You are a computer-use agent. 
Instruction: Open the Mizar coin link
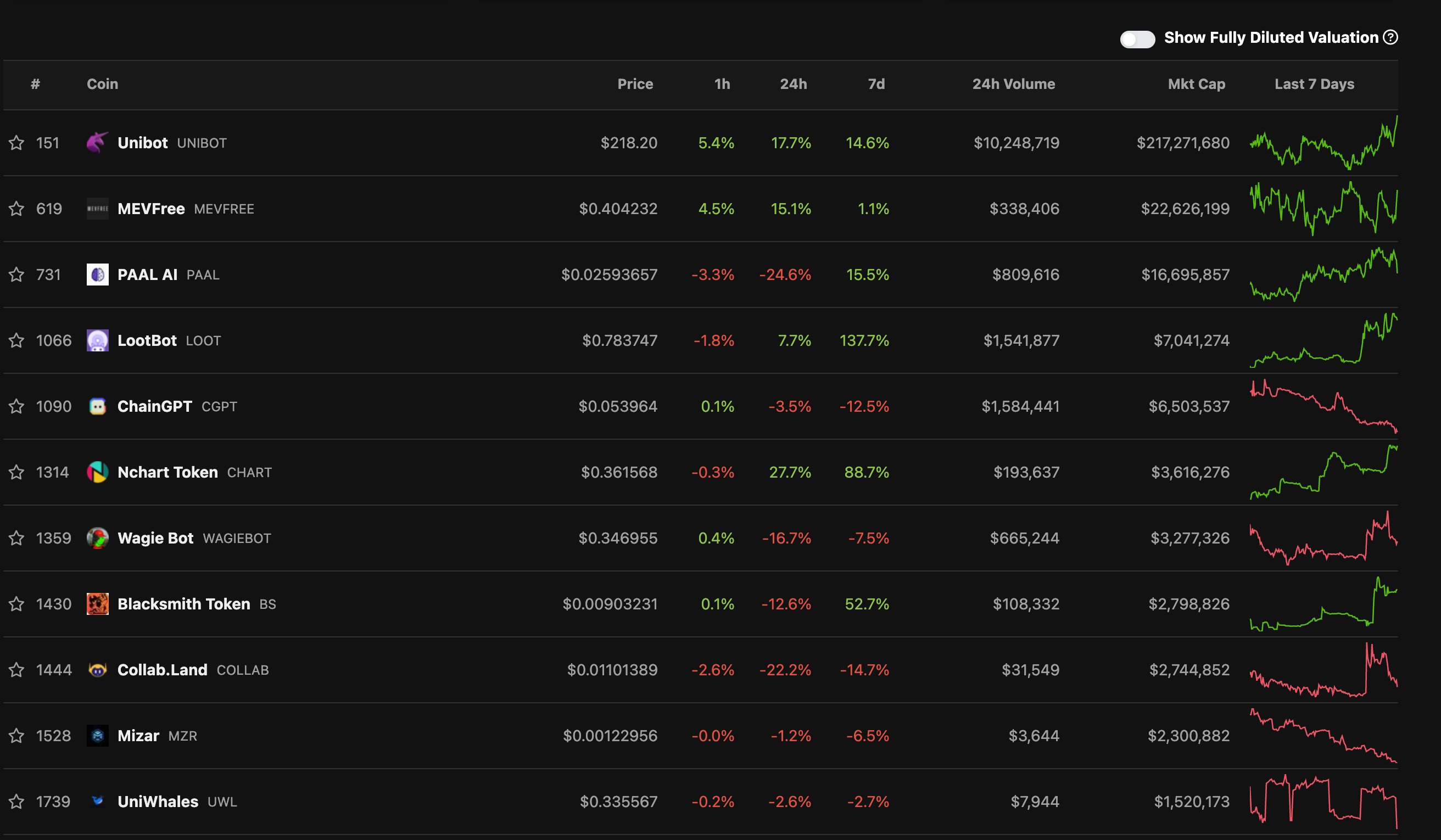point(138,735)
